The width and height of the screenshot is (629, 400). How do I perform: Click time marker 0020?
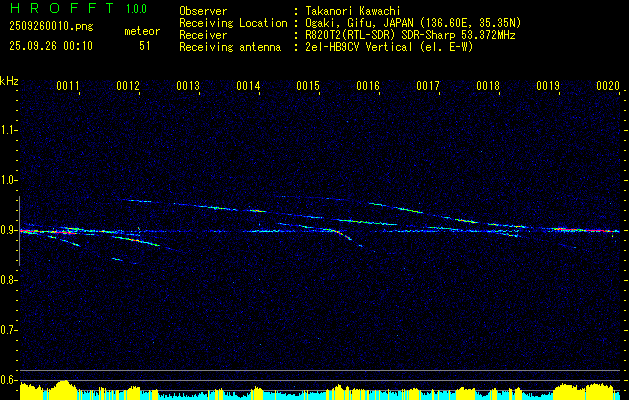(608, 86)
